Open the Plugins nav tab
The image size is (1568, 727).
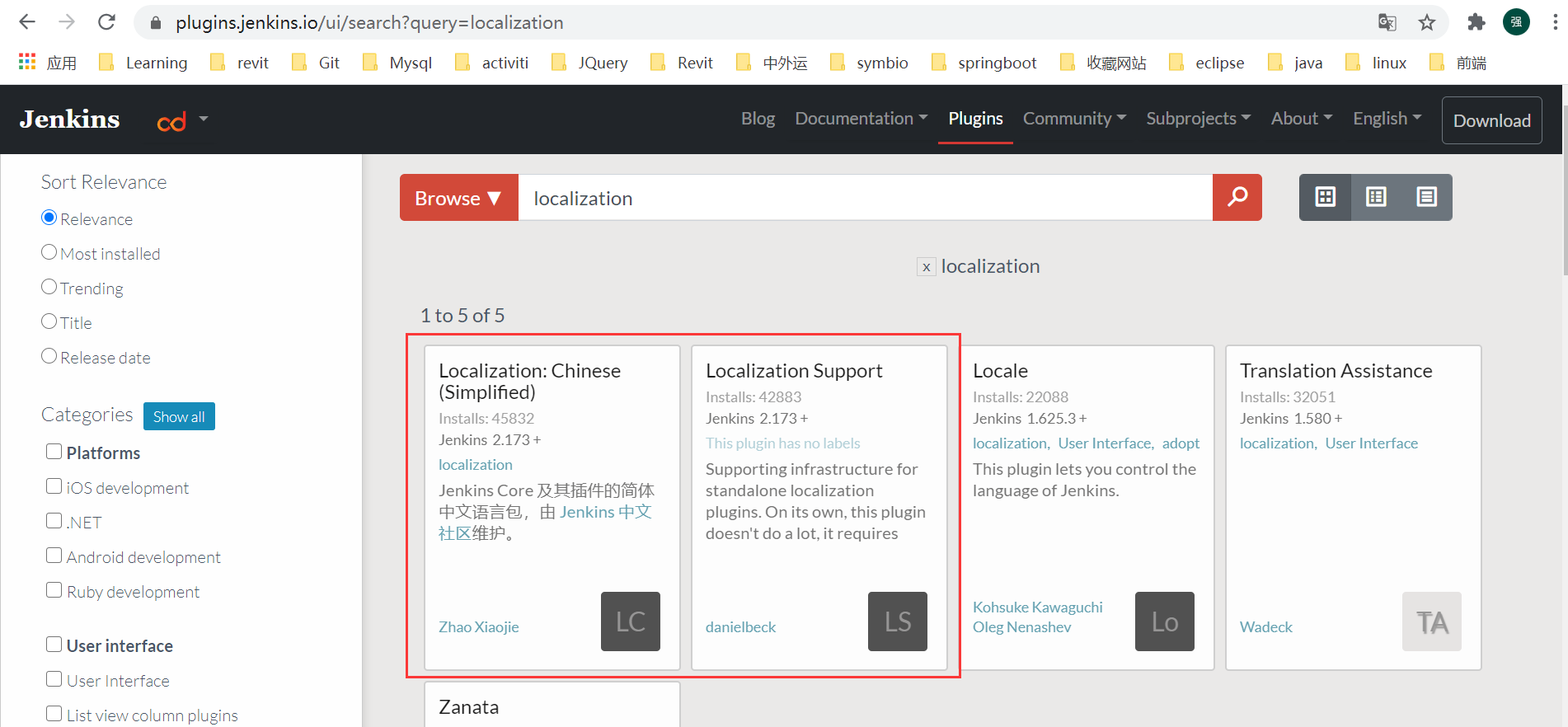(975, 119)
